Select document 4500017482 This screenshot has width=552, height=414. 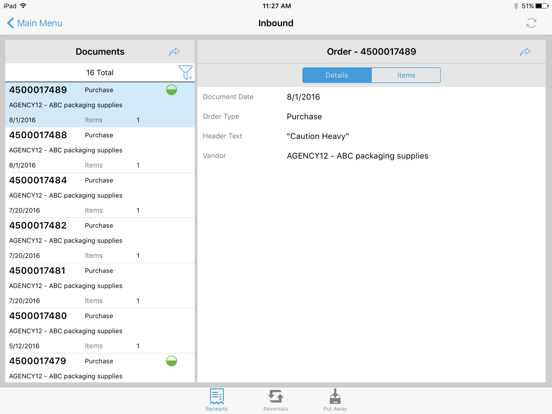100,240
